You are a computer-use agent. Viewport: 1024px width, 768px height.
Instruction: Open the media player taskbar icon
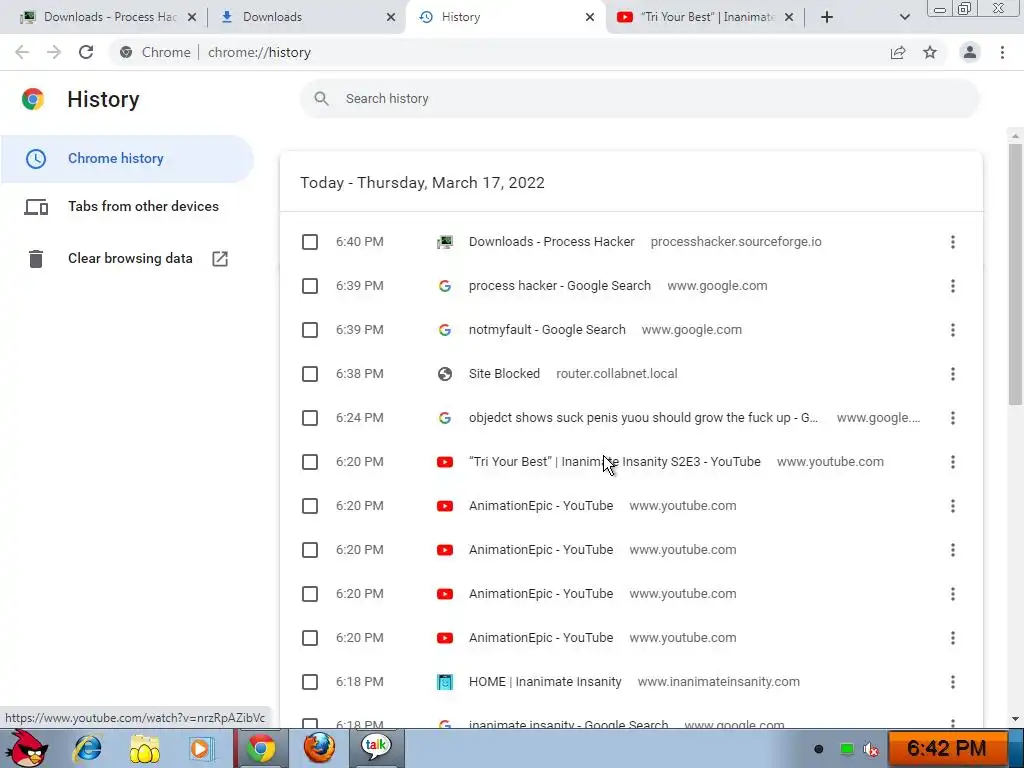[x=200, y=748]
